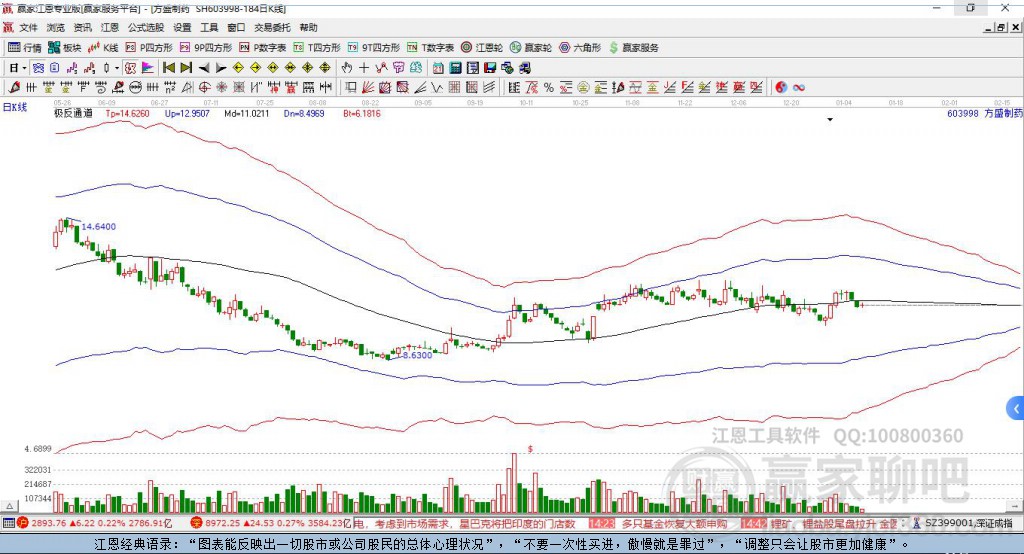Open the 9P四方形 tool
The width and height of the screenshot is (1024, 554).
point(206,48)
